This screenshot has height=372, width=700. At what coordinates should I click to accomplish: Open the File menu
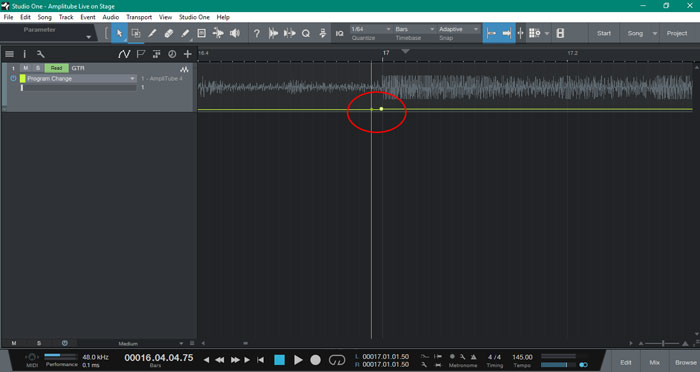[x=8, y=17]
